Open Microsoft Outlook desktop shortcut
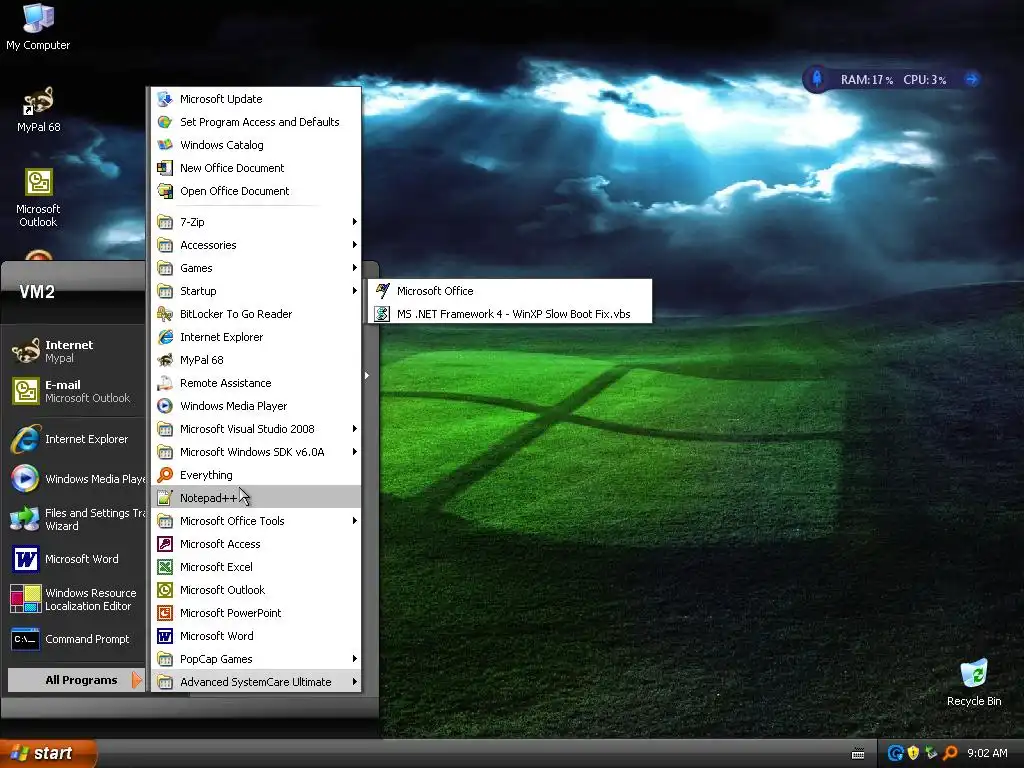1024x768 pixels. click(38, 197)
